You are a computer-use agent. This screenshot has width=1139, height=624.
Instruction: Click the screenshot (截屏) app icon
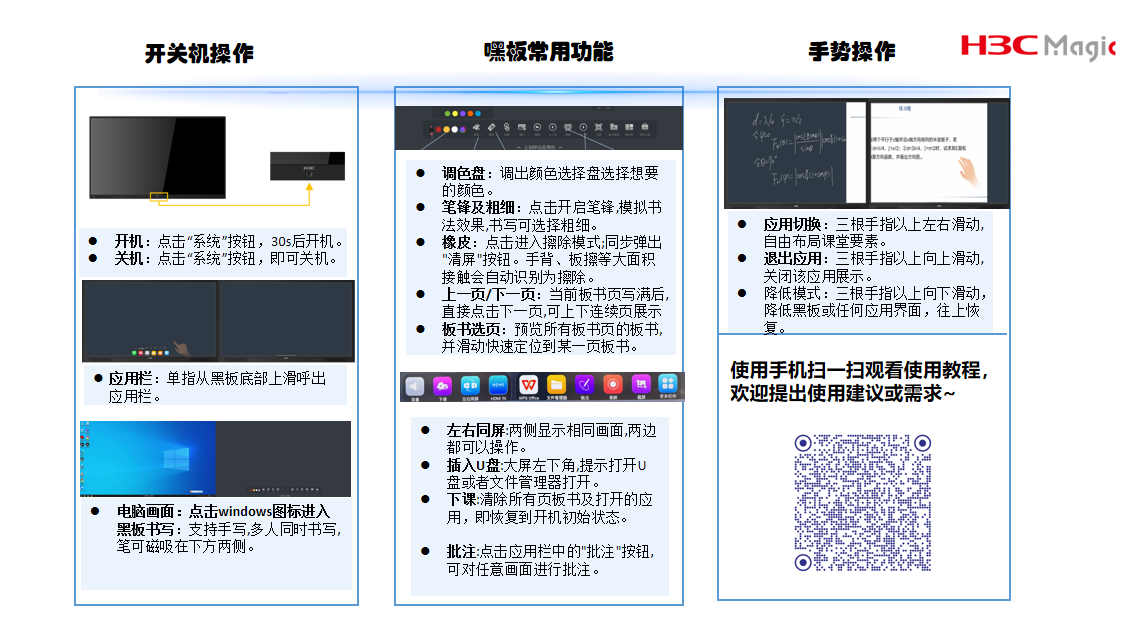point(641,384)
